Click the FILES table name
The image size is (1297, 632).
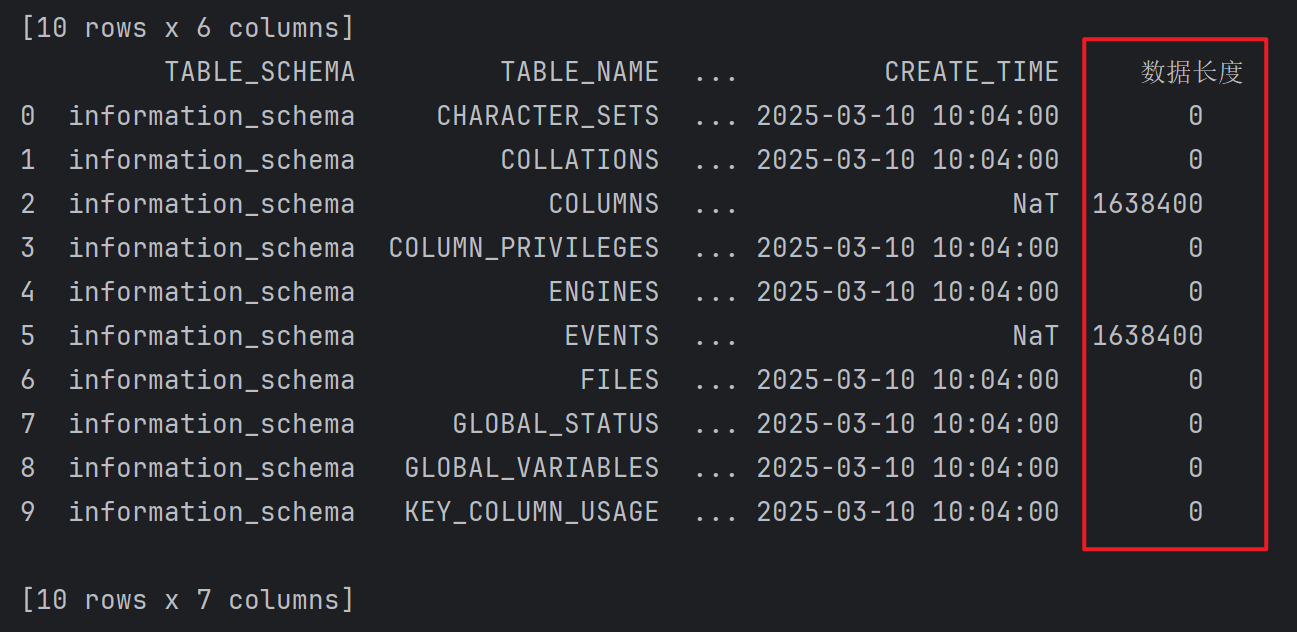[x=619, y=380]
